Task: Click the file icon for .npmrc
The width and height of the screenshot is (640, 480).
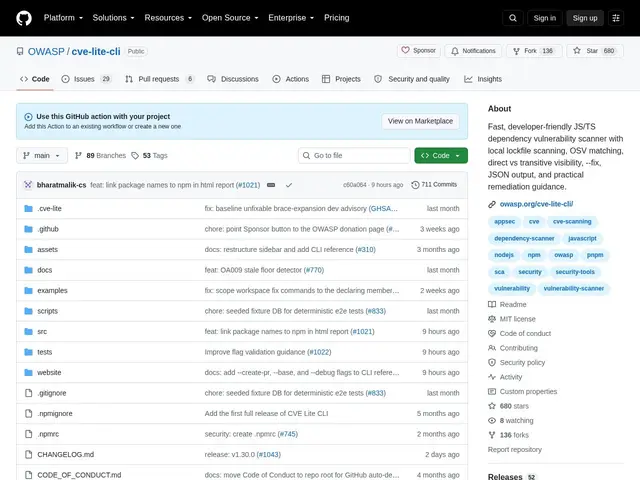Action: tap(28, 434)
